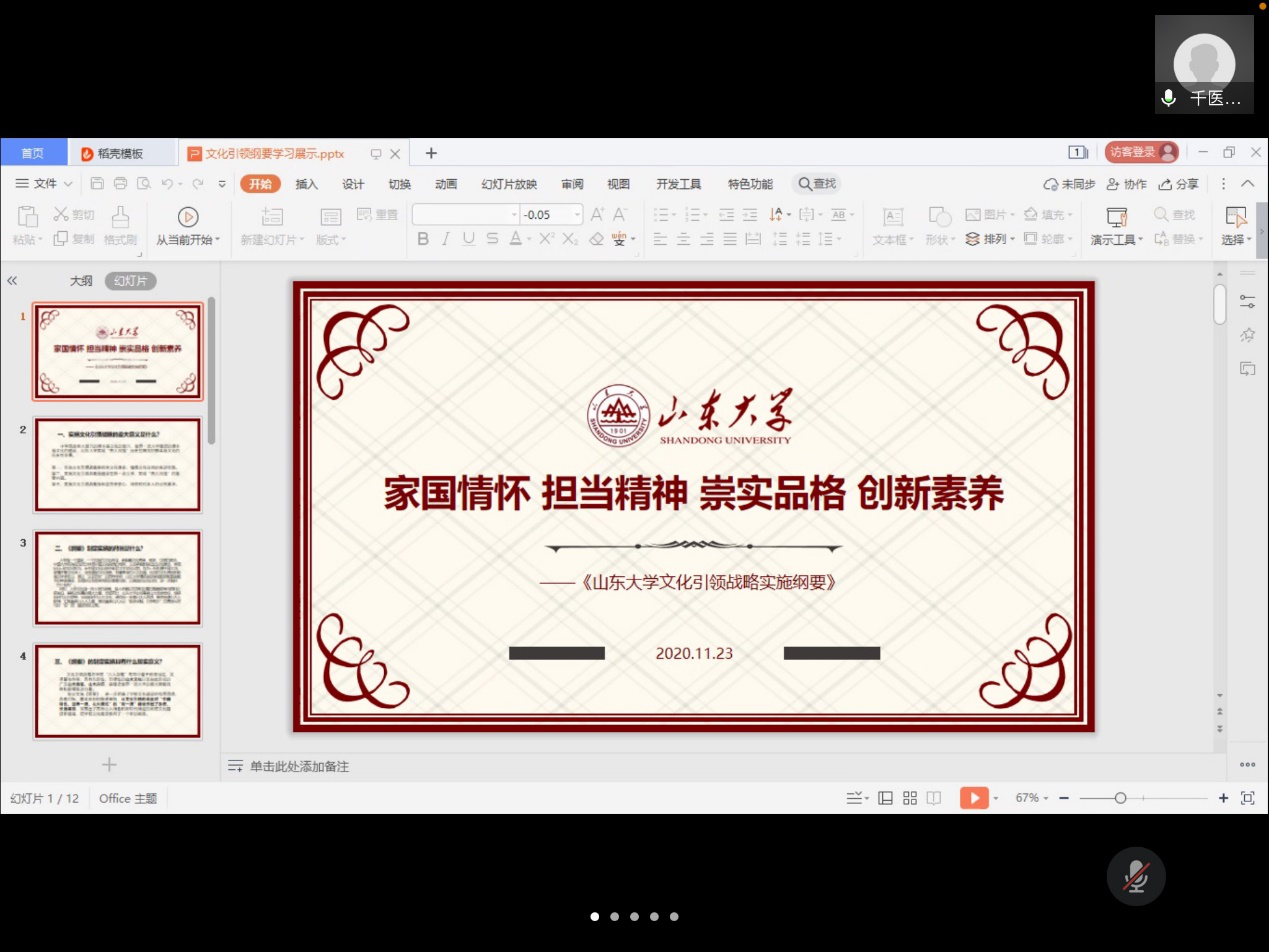Switch to the 设计 design tab
The image size is (1269, 952).
click(353, 184)
